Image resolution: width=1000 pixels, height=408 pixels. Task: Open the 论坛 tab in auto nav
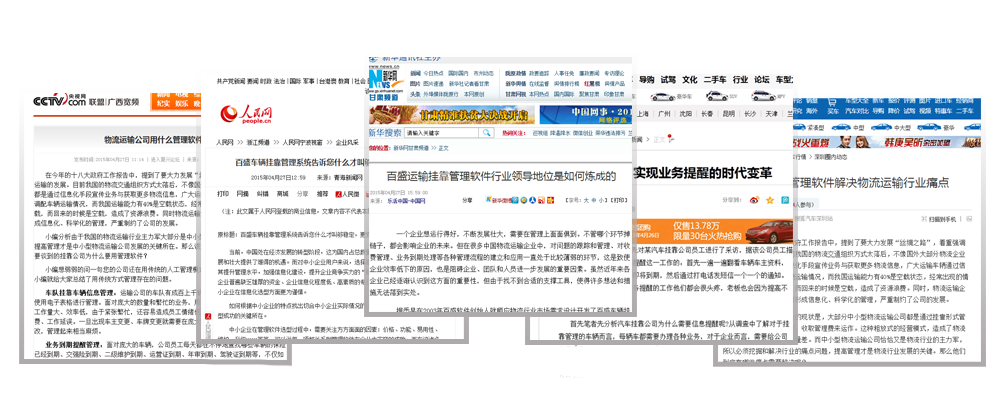(761, 80)
